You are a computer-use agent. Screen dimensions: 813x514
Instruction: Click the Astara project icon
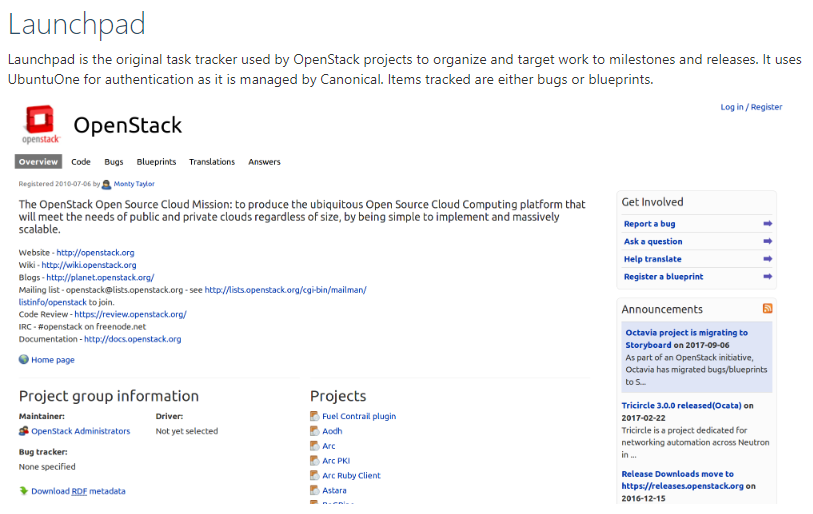click(315, 490)
